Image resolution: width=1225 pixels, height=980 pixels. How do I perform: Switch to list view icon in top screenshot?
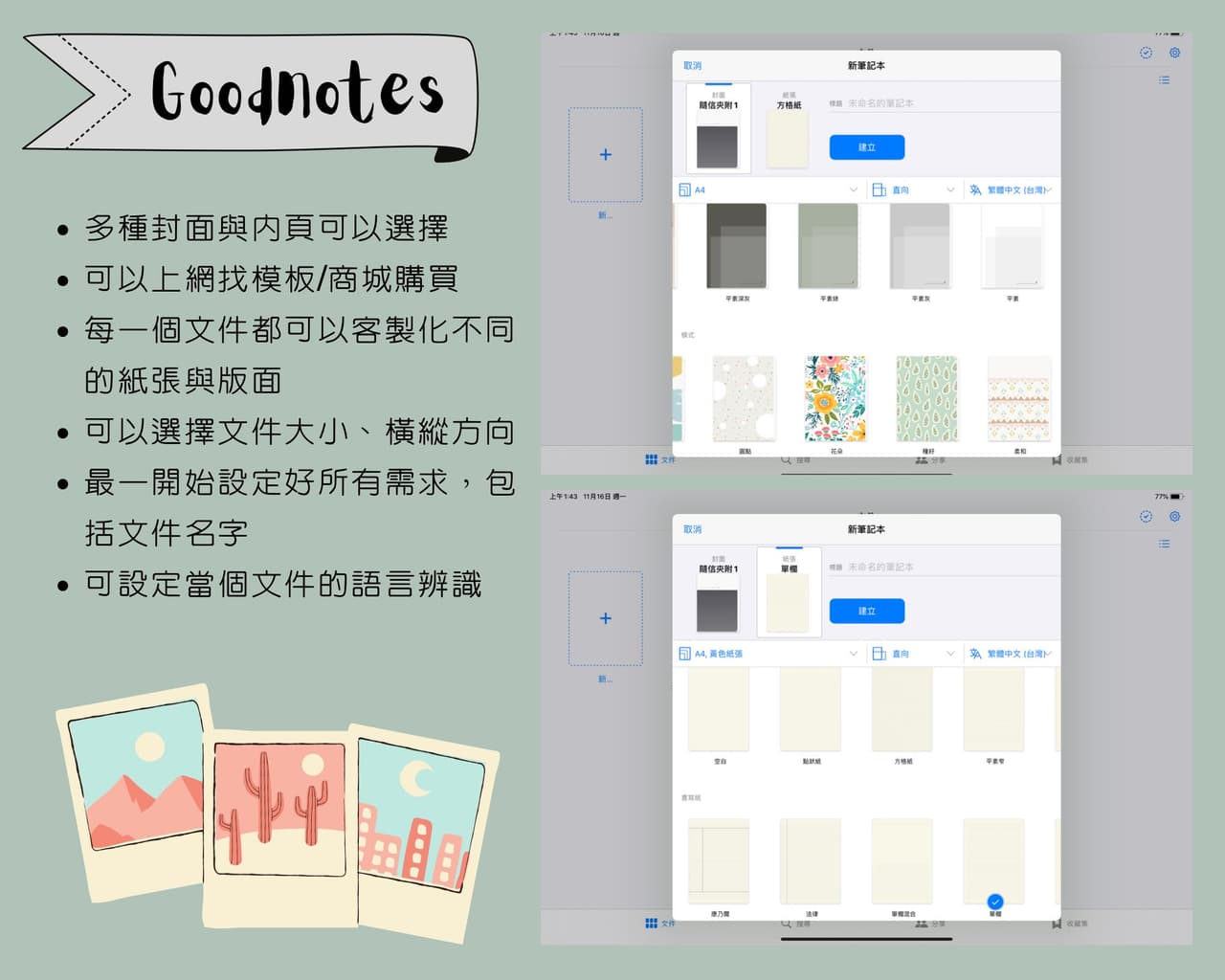coord(1164,80)
